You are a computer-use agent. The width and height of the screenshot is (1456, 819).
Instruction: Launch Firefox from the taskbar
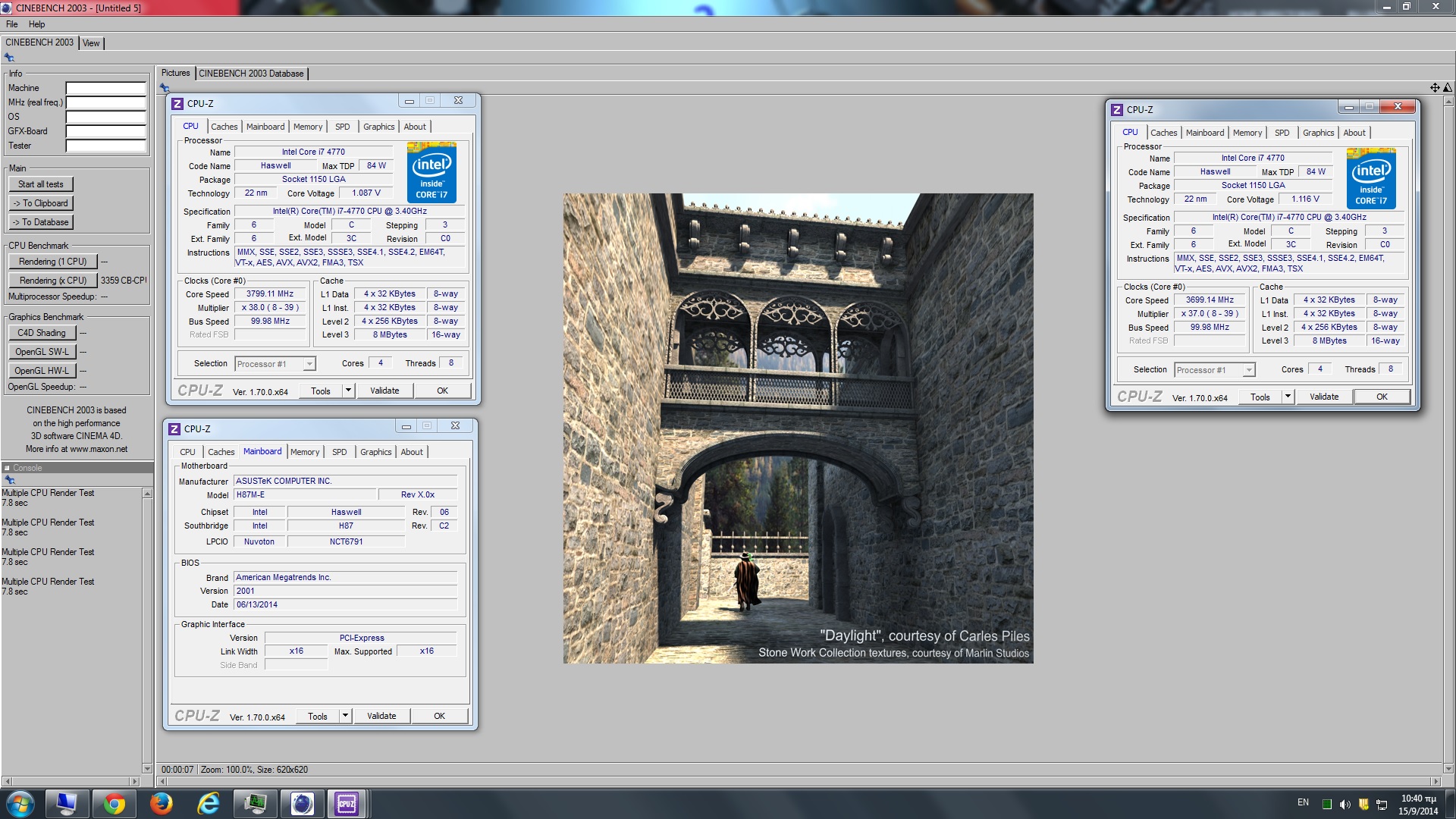[x=161, y=804]
